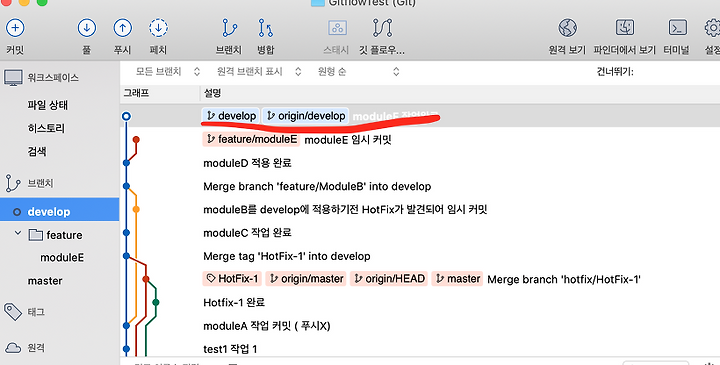Screen dimensions: 720x365
Task: Click the origin/master branch label
Action: point(306,279)
